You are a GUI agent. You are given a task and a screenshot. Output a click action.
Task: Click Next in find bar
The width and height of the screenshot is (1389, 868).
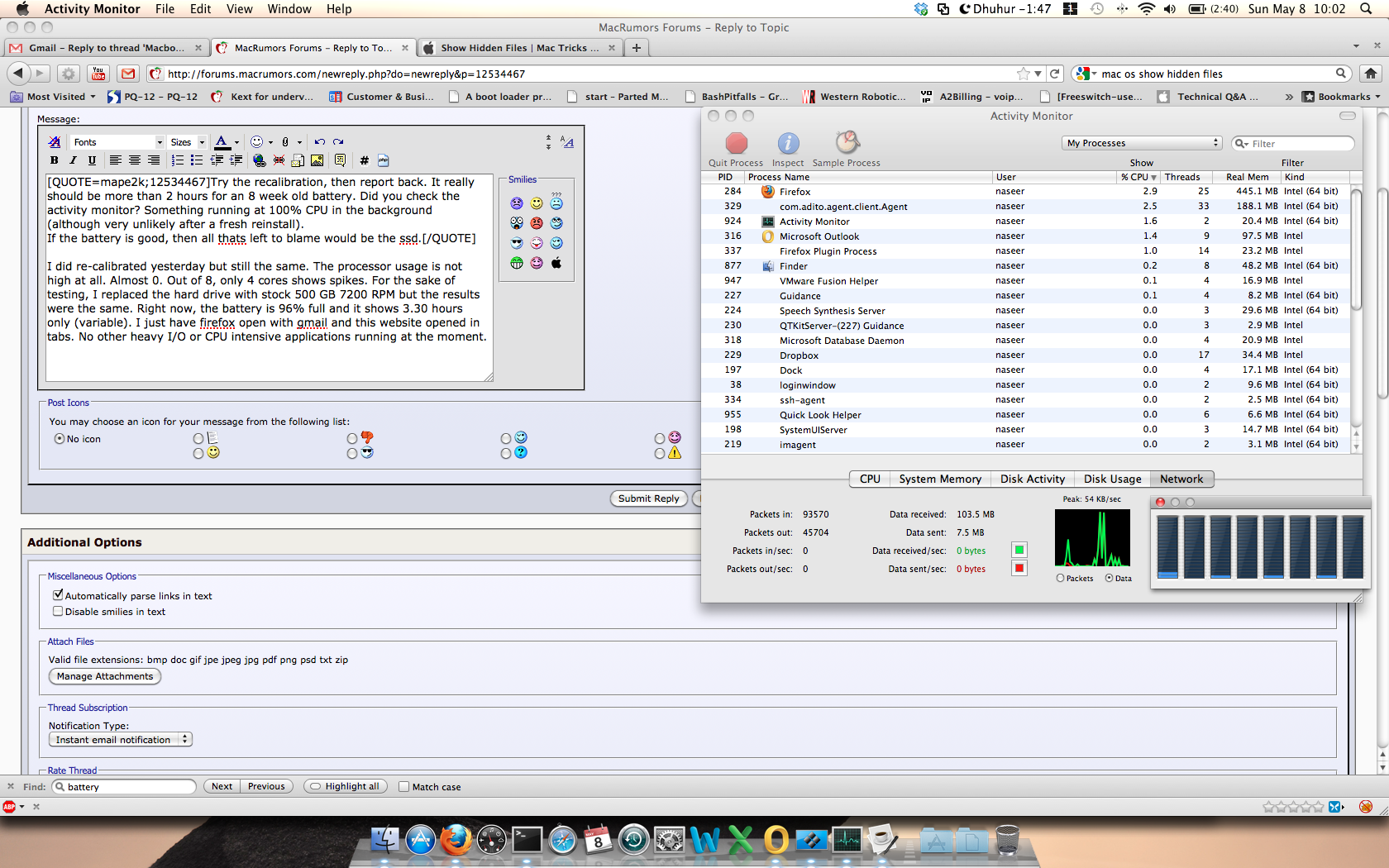(x=222, y=786)
